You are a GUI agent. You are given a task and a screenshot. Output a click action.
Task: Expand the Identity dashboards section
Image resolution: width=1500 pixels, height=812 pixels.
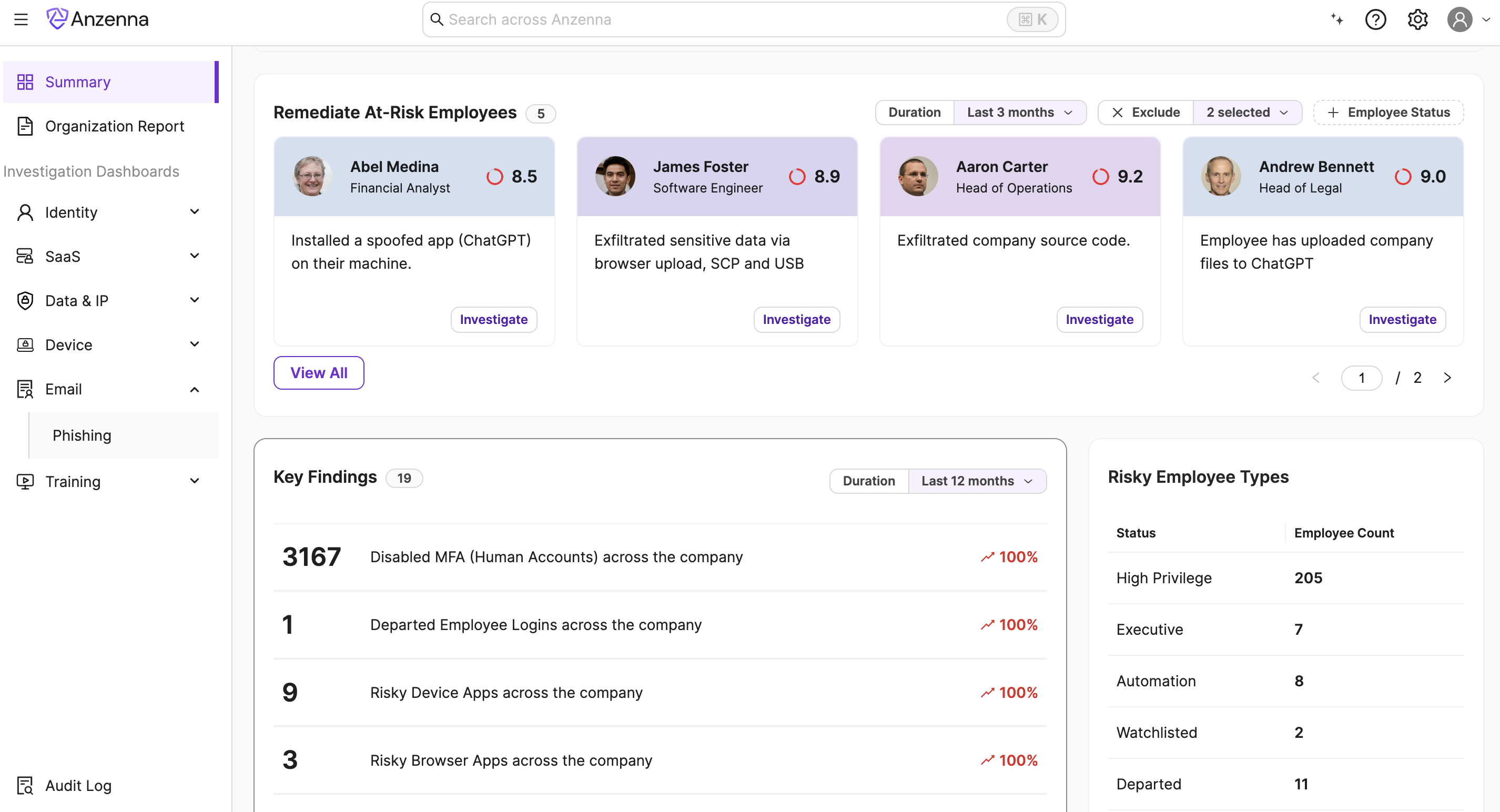pos(195,212)
